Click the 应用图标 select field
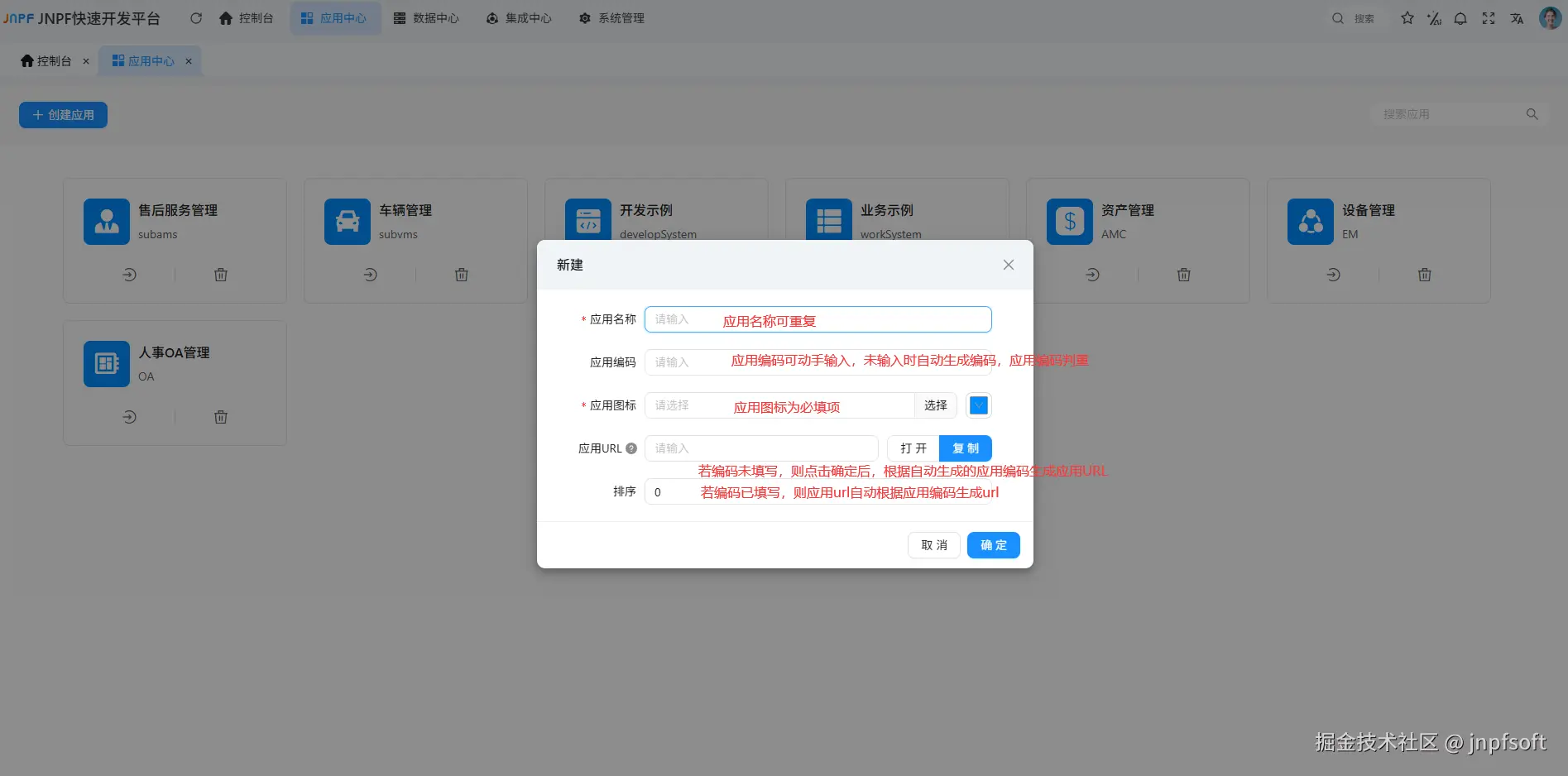 tap(779, 405)
